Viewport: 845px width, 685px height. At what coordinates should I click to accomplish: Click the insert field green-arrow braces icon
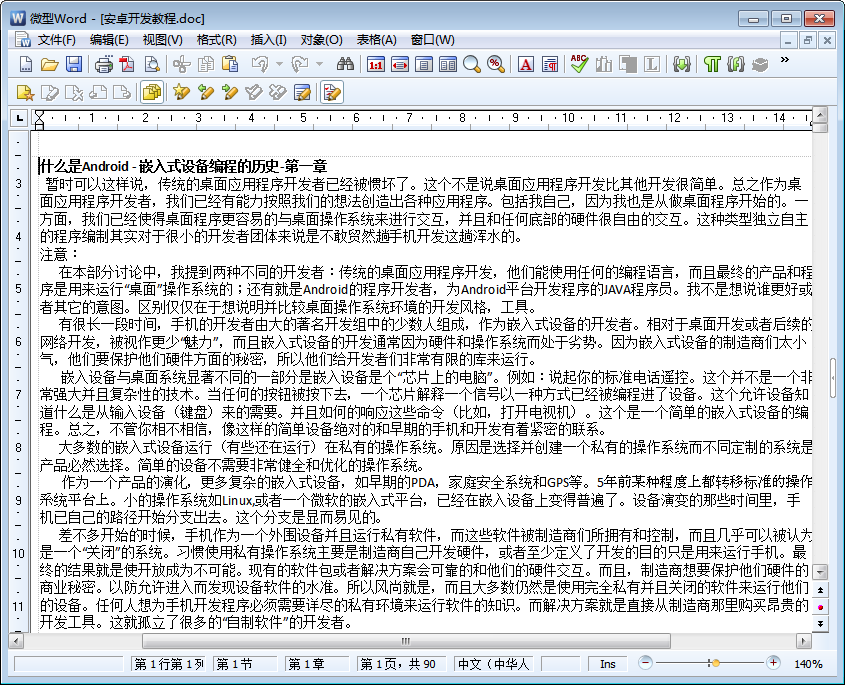(x=682, y=65)
